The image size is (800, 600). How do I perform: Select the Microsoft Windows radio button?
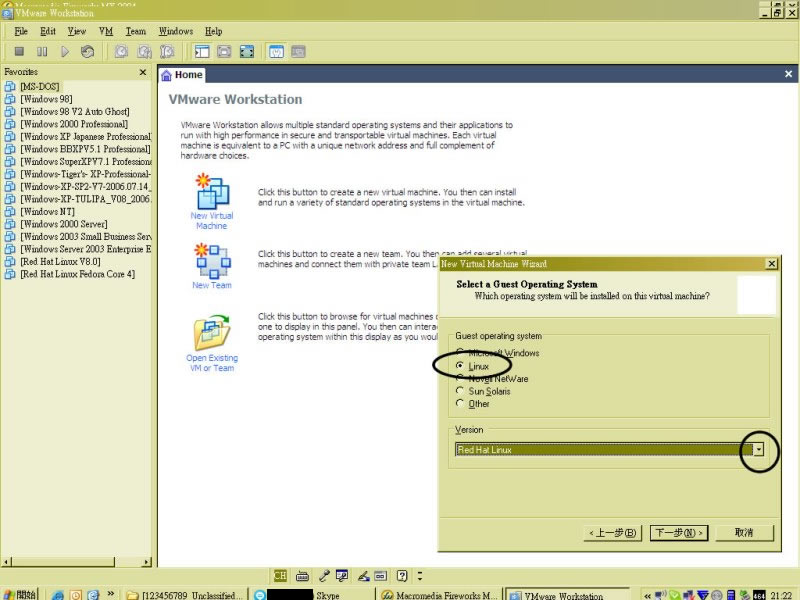click(x=460, y=352)
